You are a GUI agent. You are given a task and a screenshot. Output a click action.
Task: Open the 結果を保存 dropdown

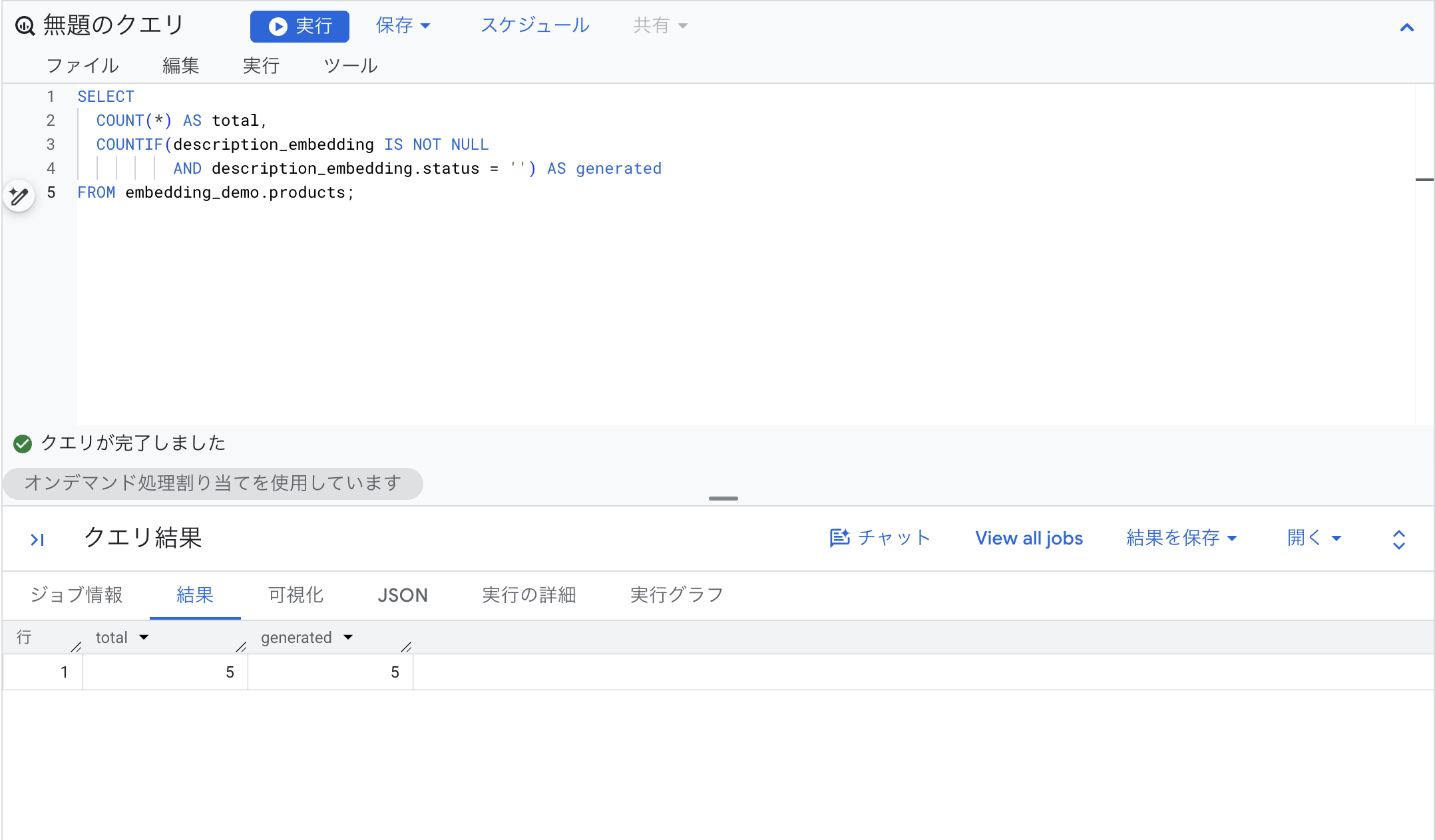1181,538
